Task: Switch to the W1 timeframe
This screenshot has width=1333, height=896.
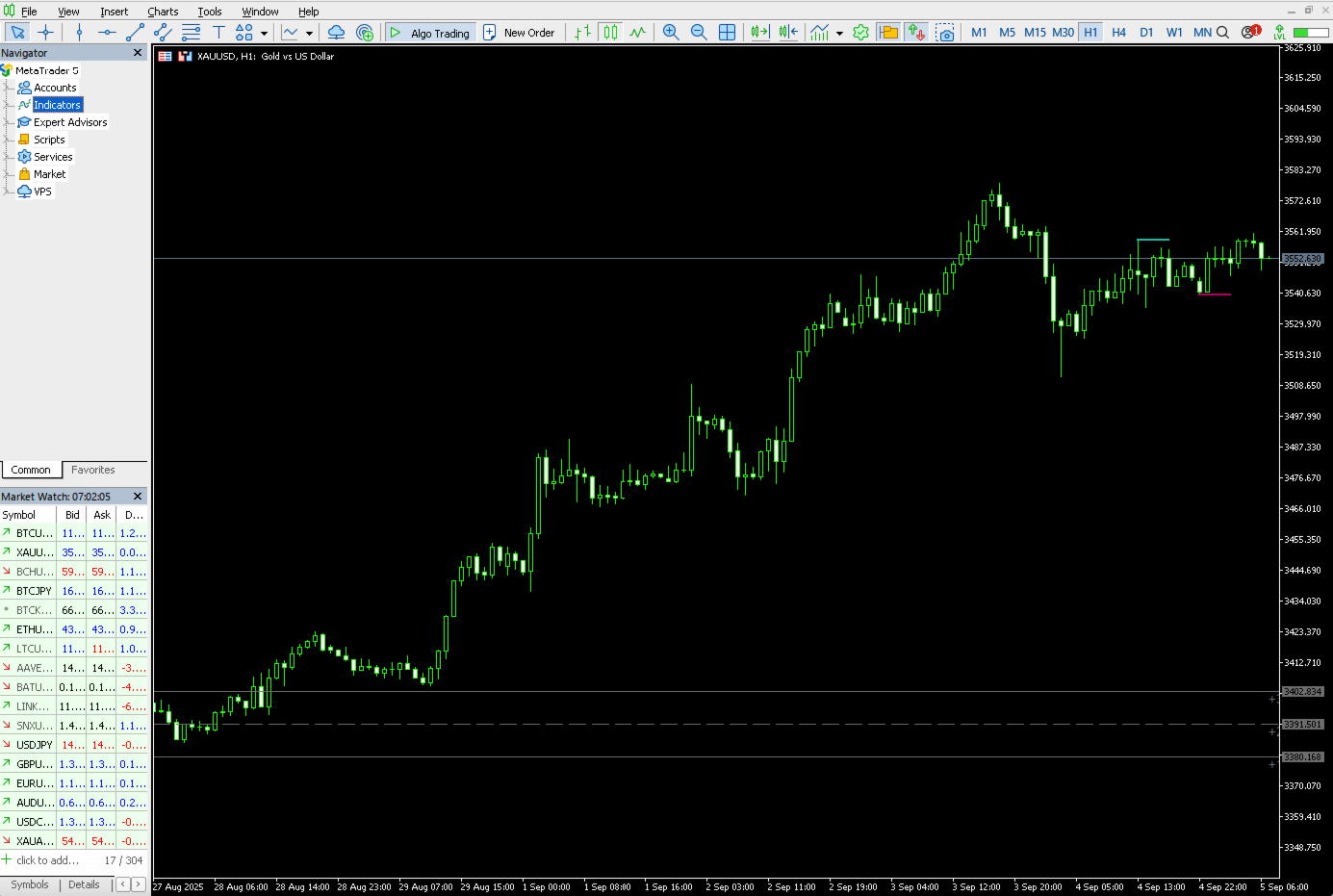Action: coord(1174,32)
